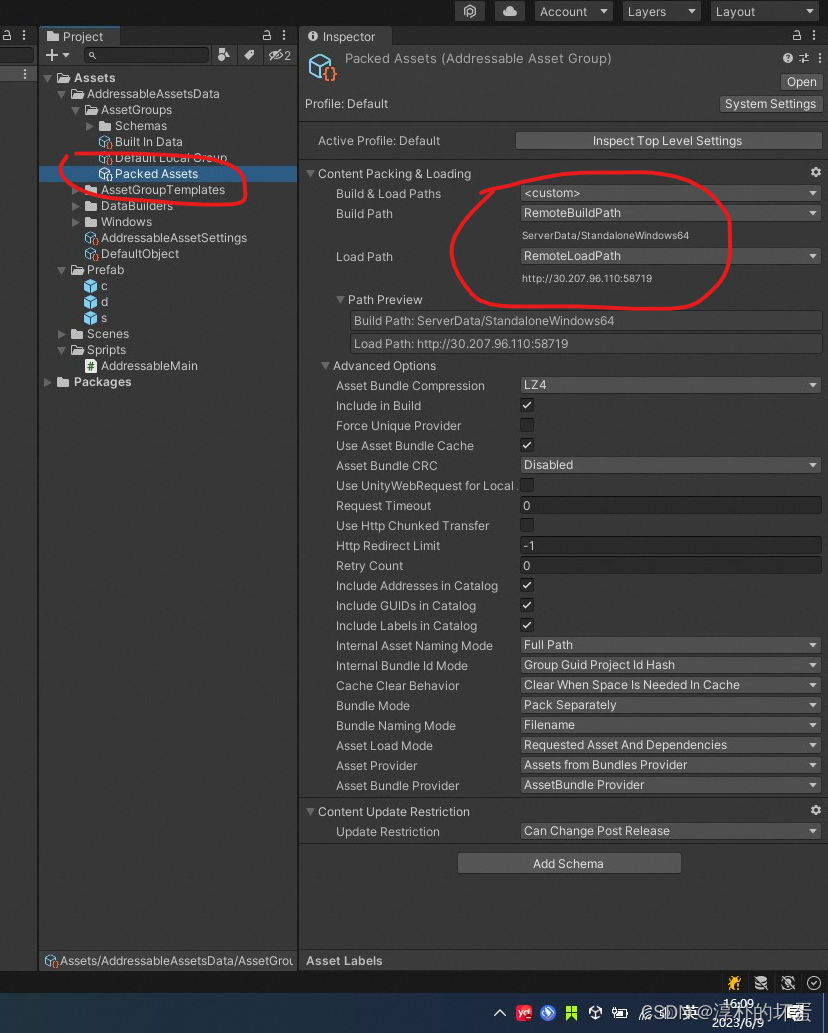The height and width of the screenshot is (1033, 828).
Task: Open Content Update Restriction gear menu
Action: (x=815, y=810)
